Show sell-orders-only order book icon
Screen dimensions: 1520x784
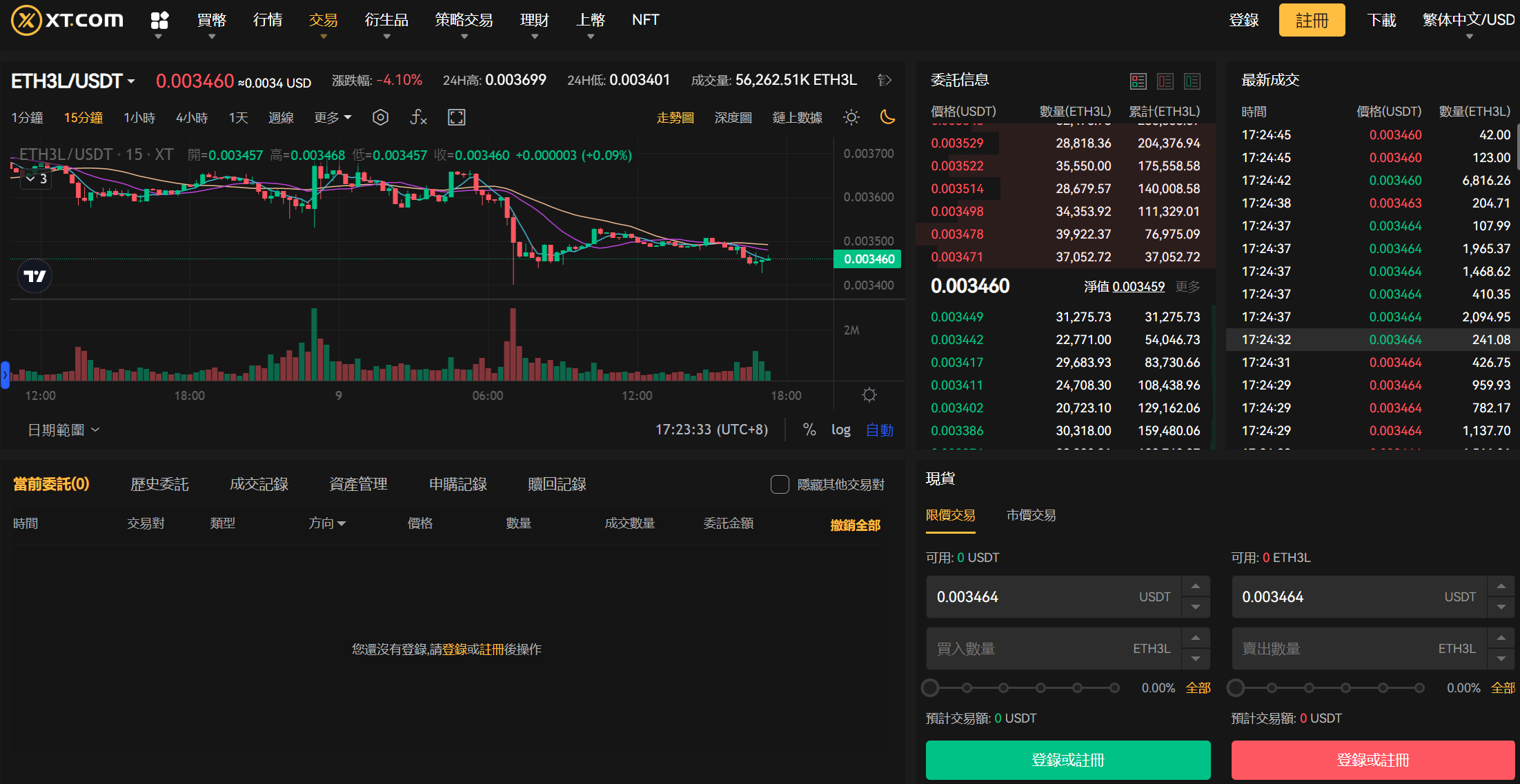tap(1165, 81)
